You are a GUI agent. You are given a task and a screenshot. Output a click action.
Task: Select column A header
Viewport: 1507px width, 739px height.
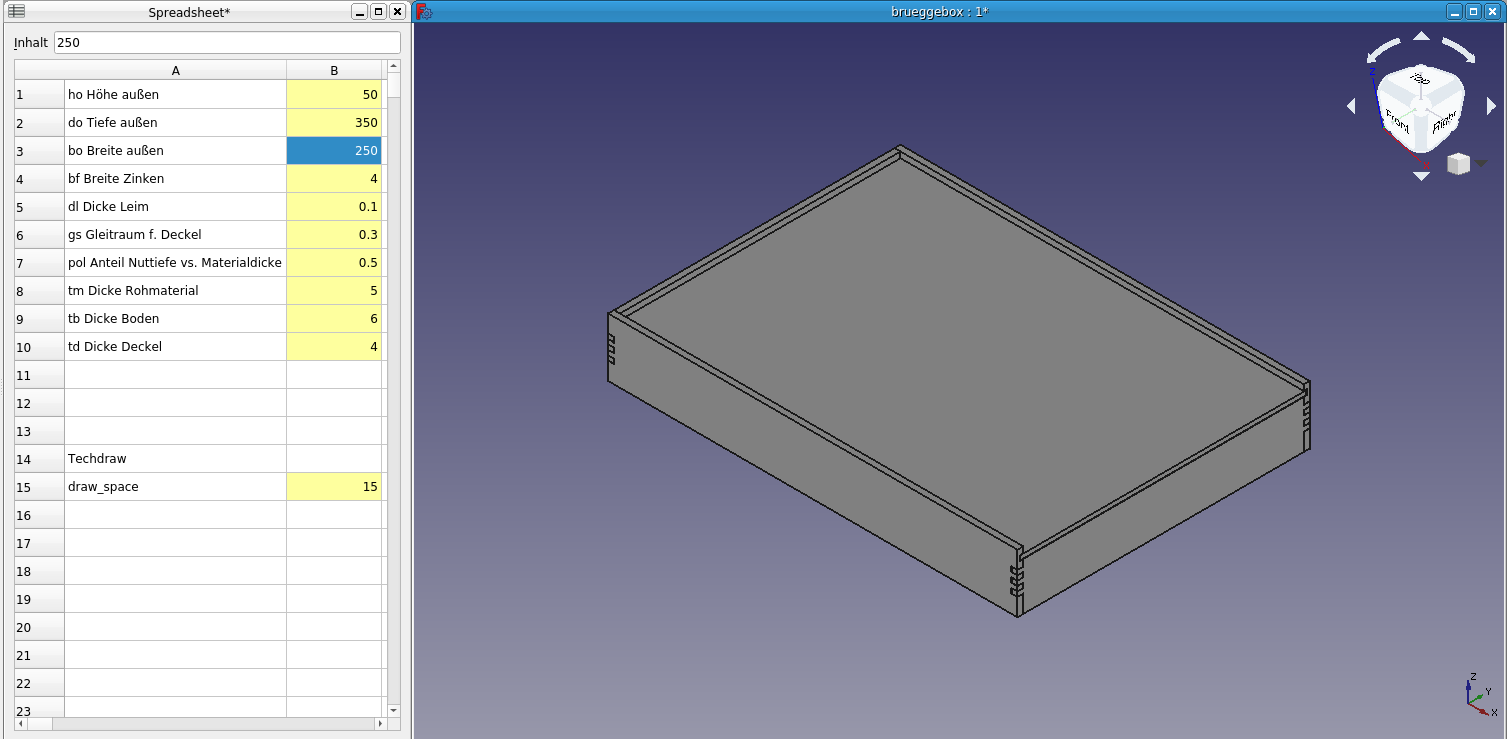(x=175, y=70)
